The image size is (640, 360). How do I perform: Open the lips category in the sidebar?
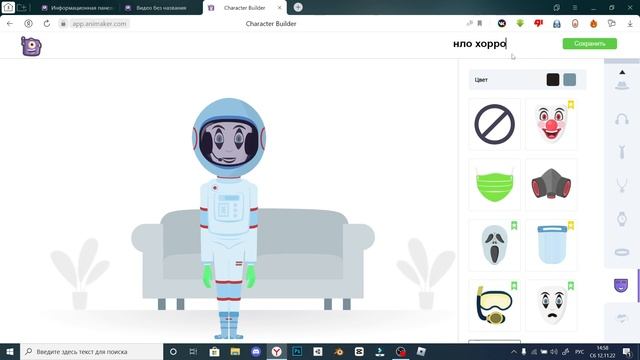[622, 318]
